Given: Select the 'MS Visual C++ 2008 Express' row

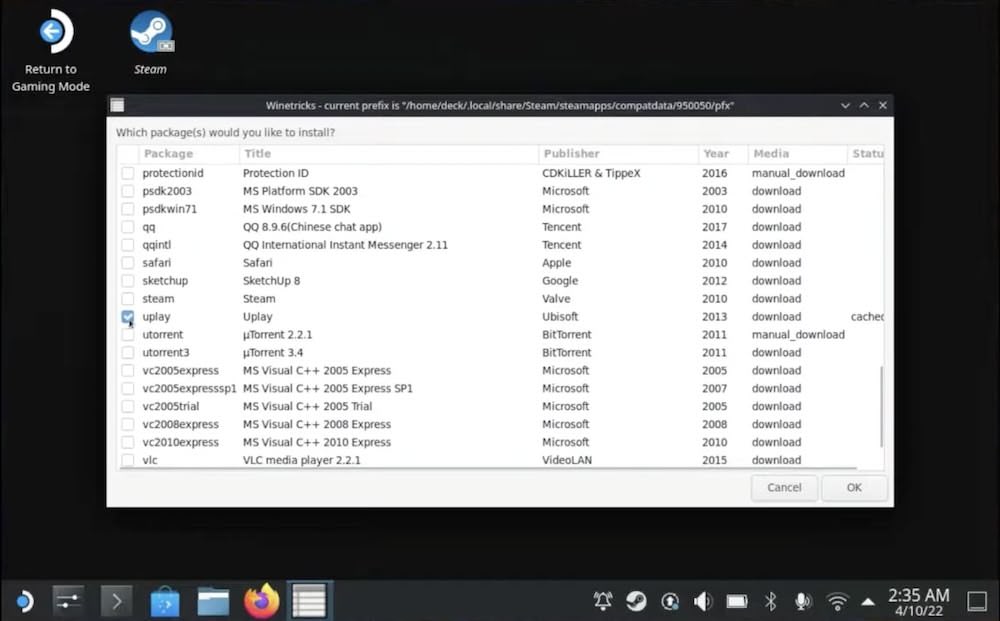Looking at the screenshot, I should (501, 424).
